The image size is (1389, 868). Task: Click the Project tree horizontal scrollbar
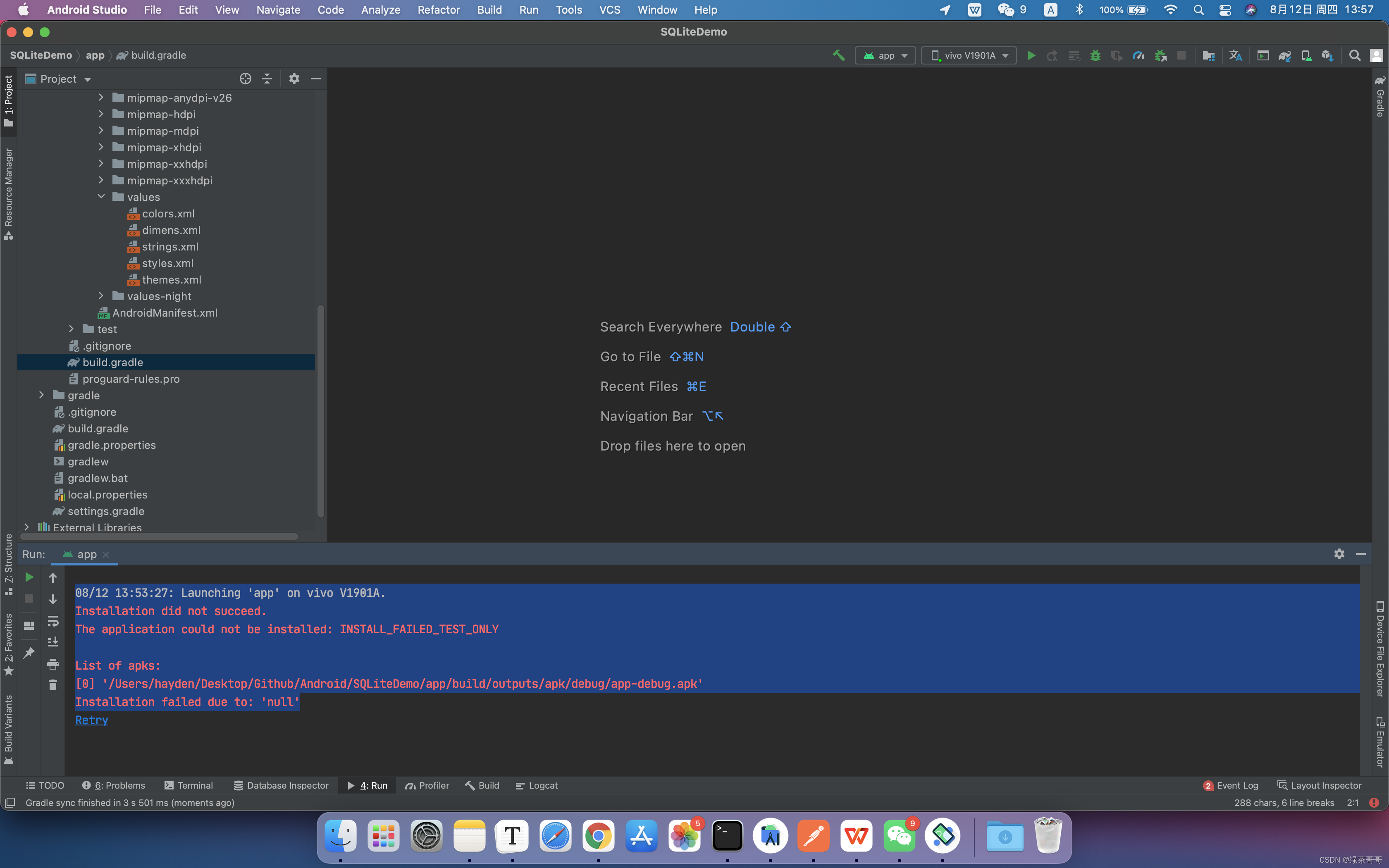[x=159, y=536]
